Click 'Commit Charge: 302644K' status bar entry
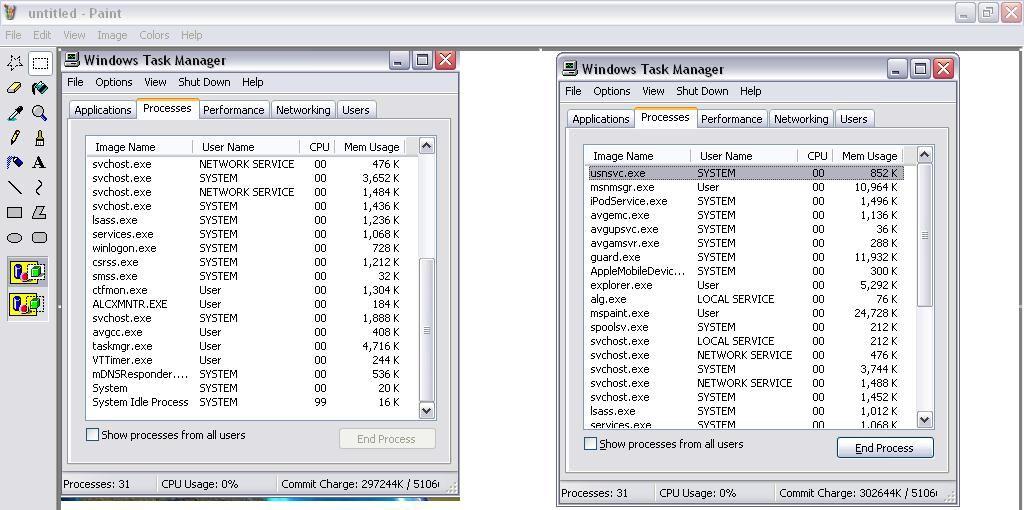The width and height of the screenshot is (1024, 510). coord(858,494)
